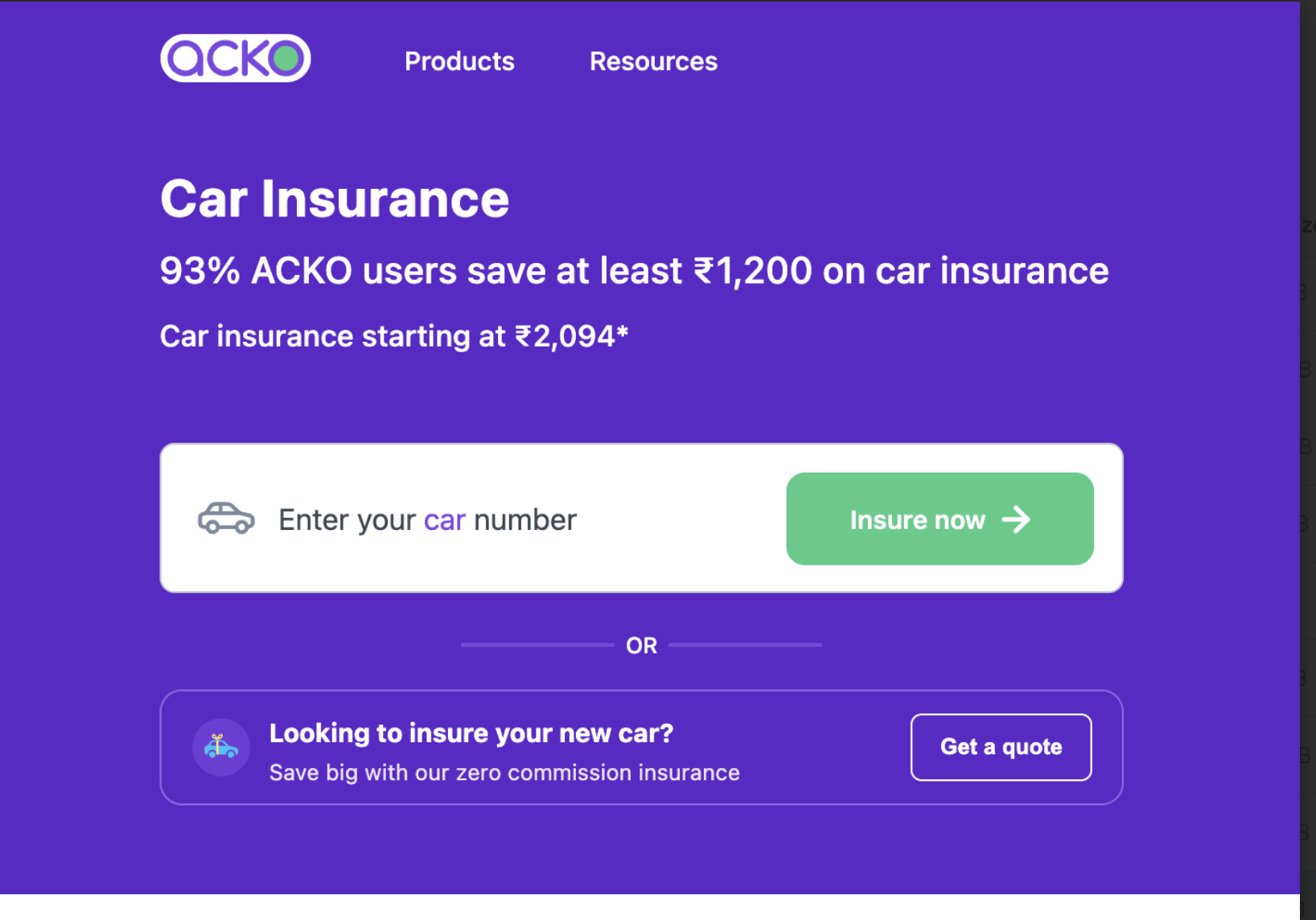This screenshot has width=1316, height=920.
Task: Click the Car Insurance heading
Action: (335, 199)
